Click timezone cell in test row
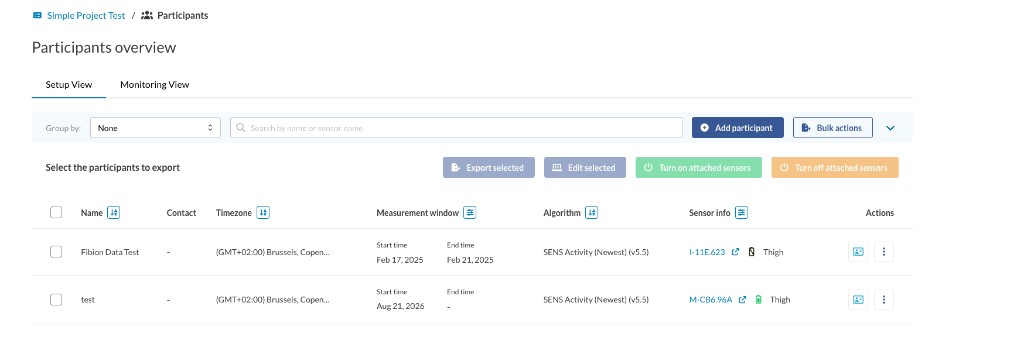The width and height of the screenshot is (1024, 361). tap(273, 300)
